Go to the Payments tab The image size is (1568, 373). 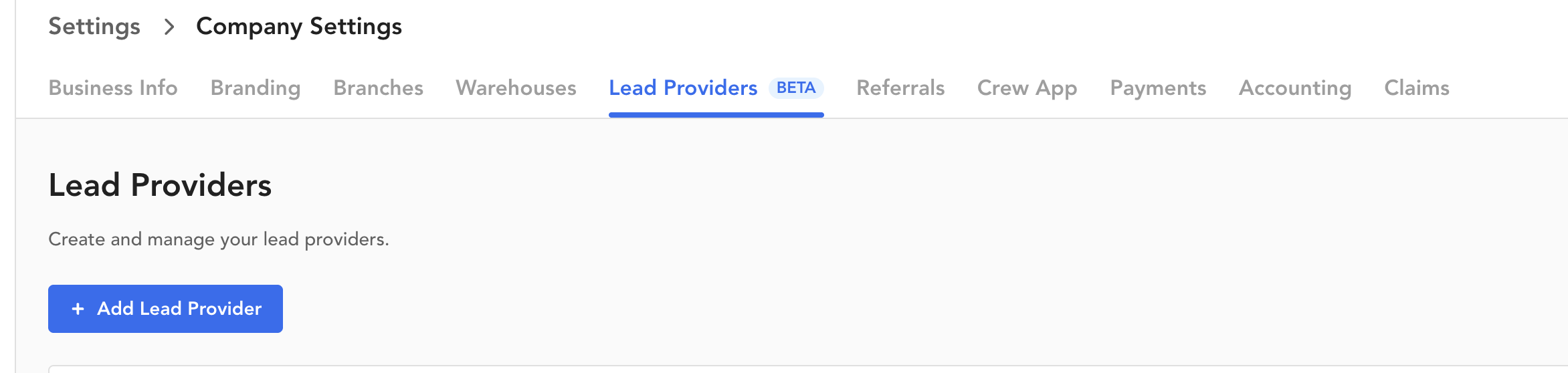[x=1158, y=88]
